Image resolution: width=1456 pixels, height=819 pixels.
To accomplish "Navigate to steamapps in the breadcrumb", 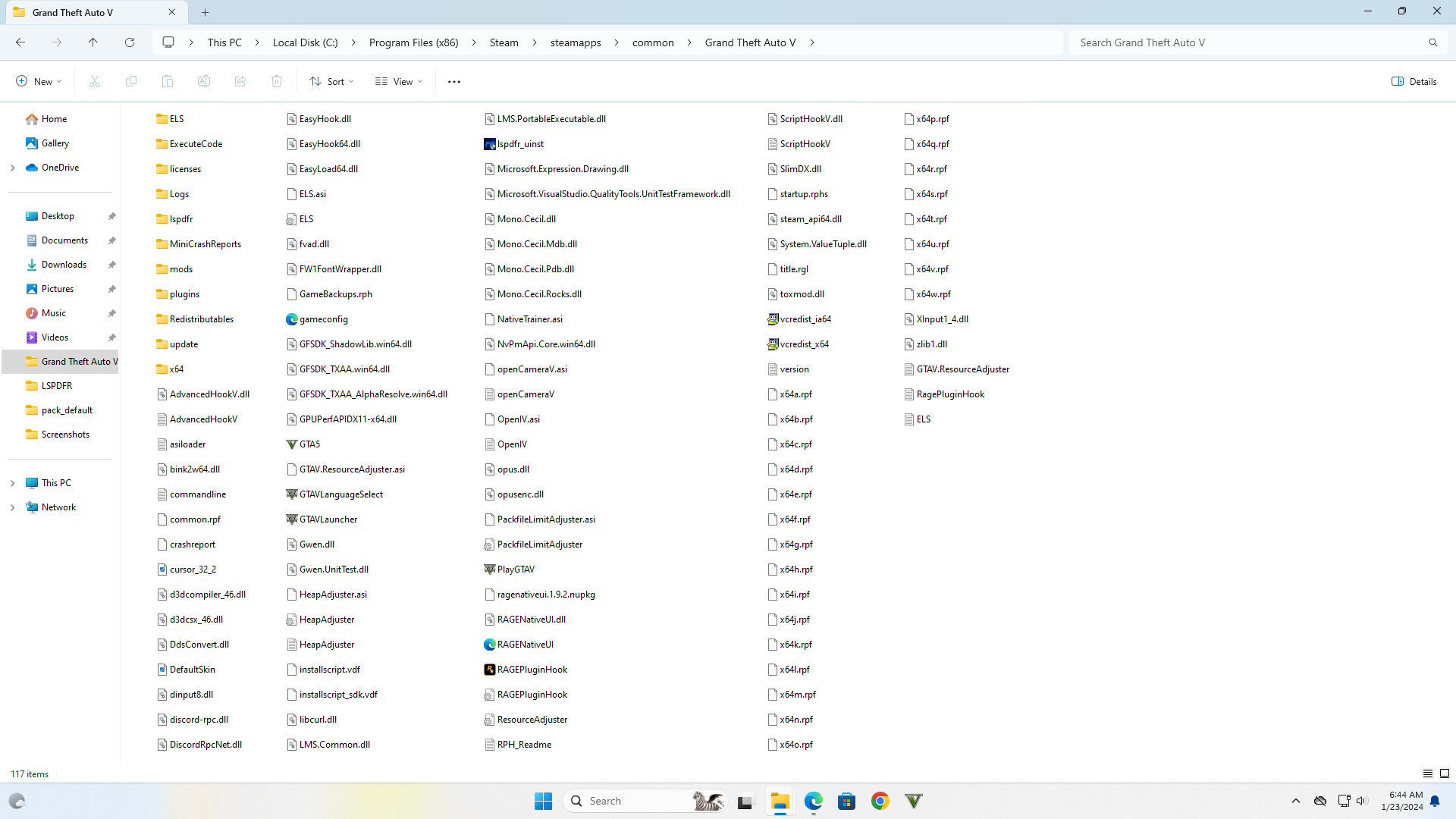I will coord(576,42).
